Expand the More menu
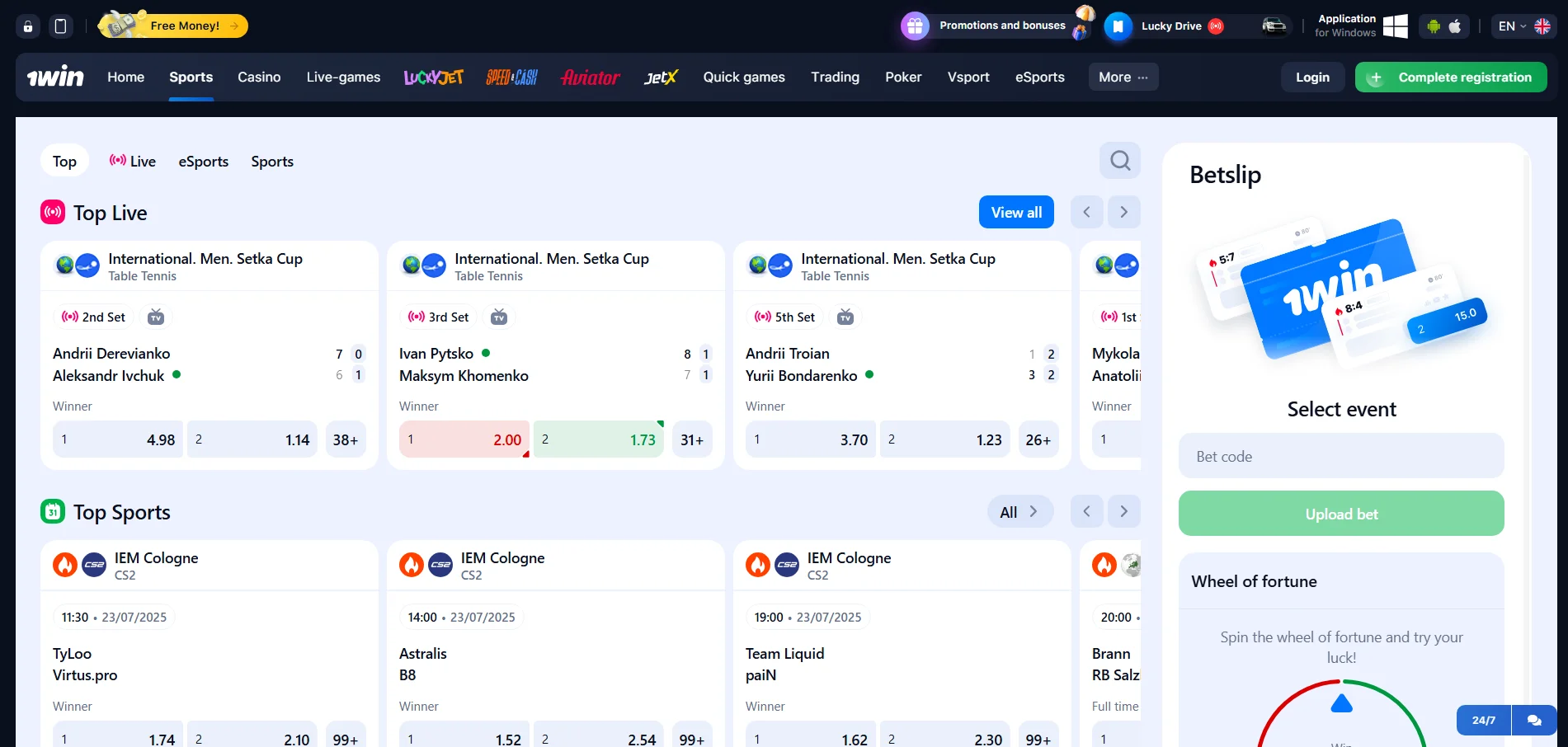Viewport: 1568px width, 747px height. tap(1123, 77)
